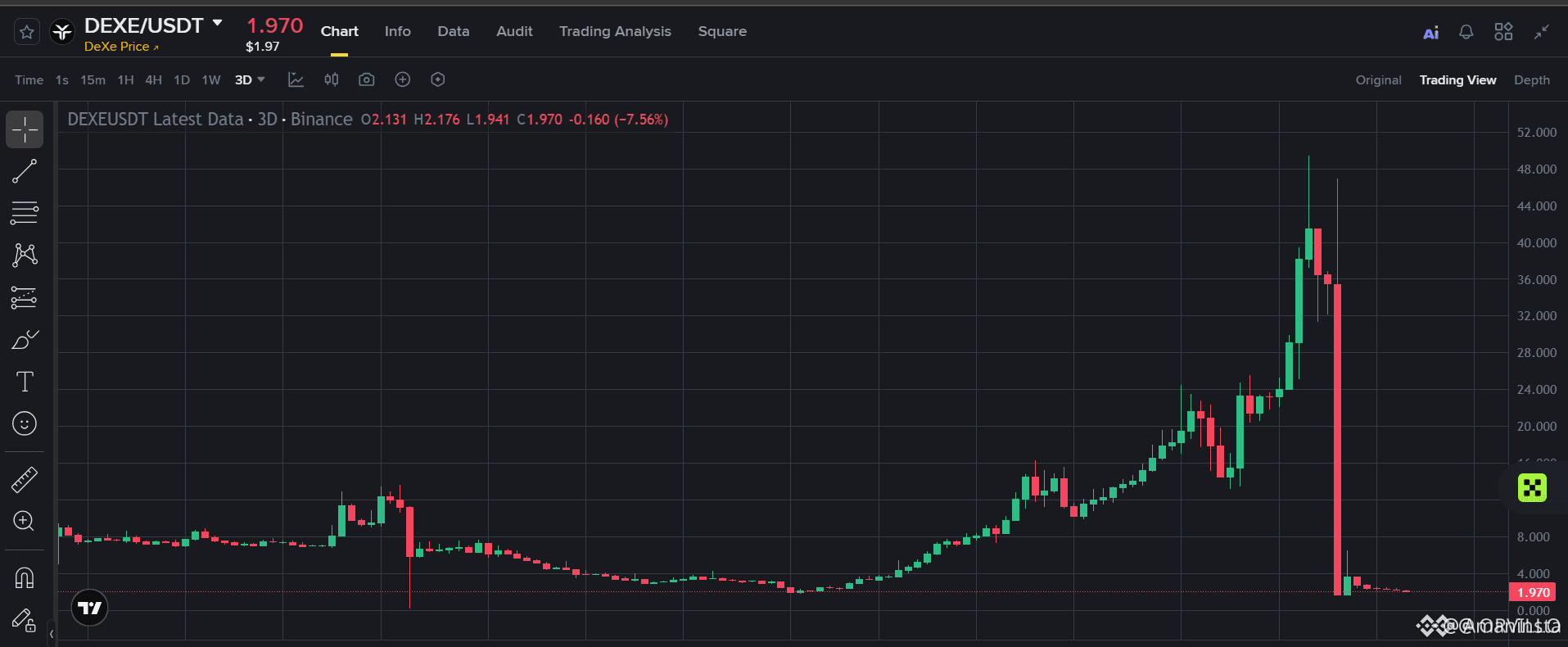Switch to Original chart view
The width and height of the screenshot is (1568, 647).
[x=1378, y=80]
